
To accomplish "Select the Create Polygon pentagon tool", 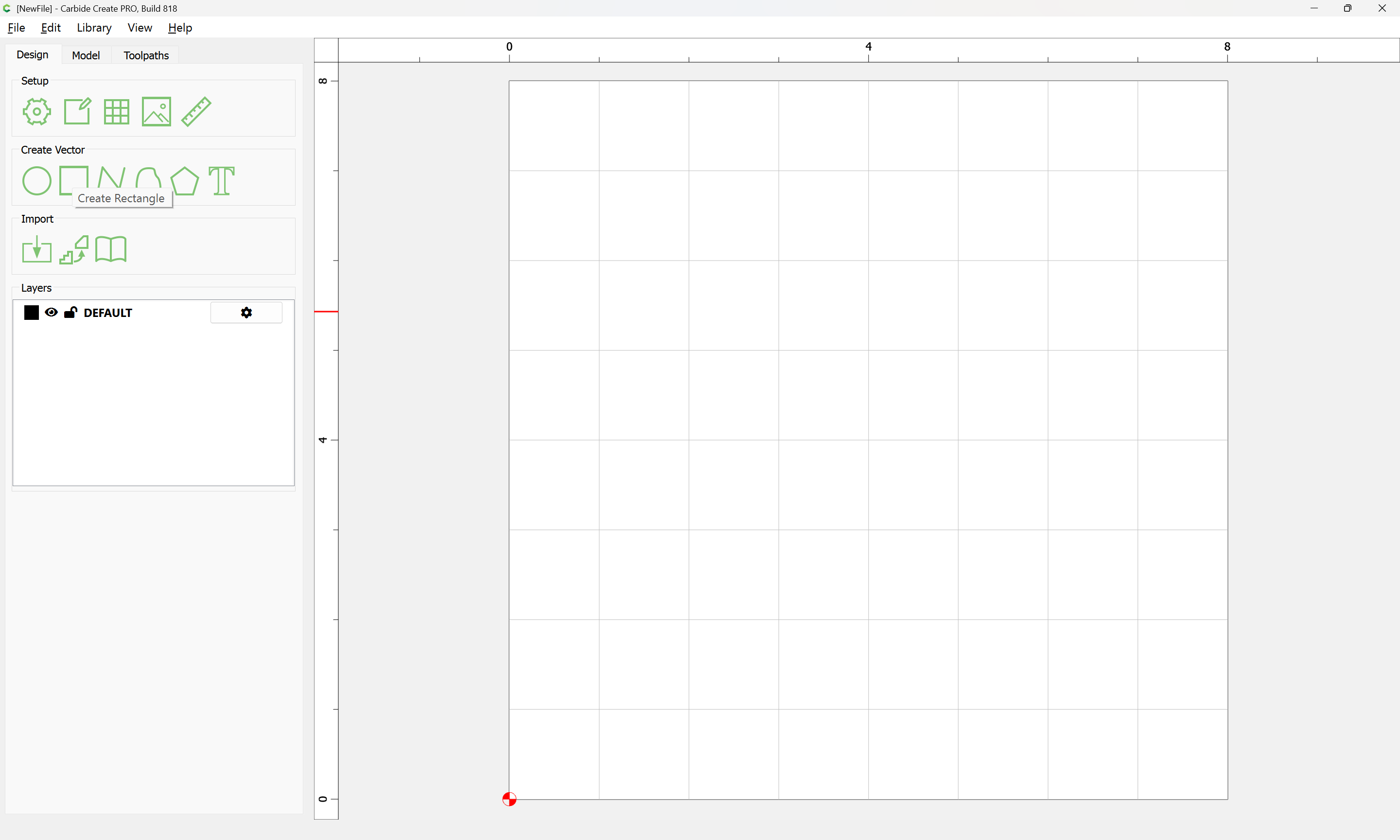I will pyautogui.click(x=184, y=180).
